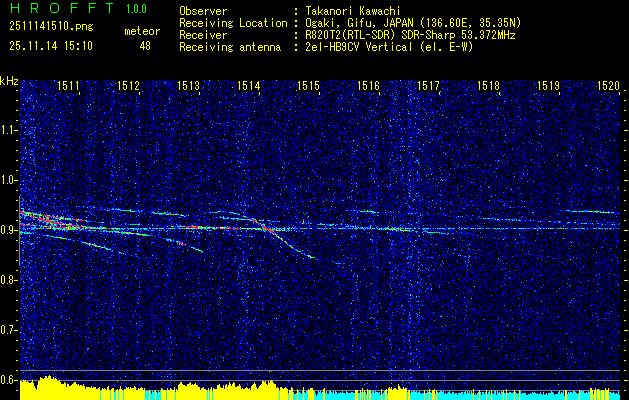This screenshot has width=629, height=400.
Task: Select the 1520 time marker
Action: (x=608, y=87)
